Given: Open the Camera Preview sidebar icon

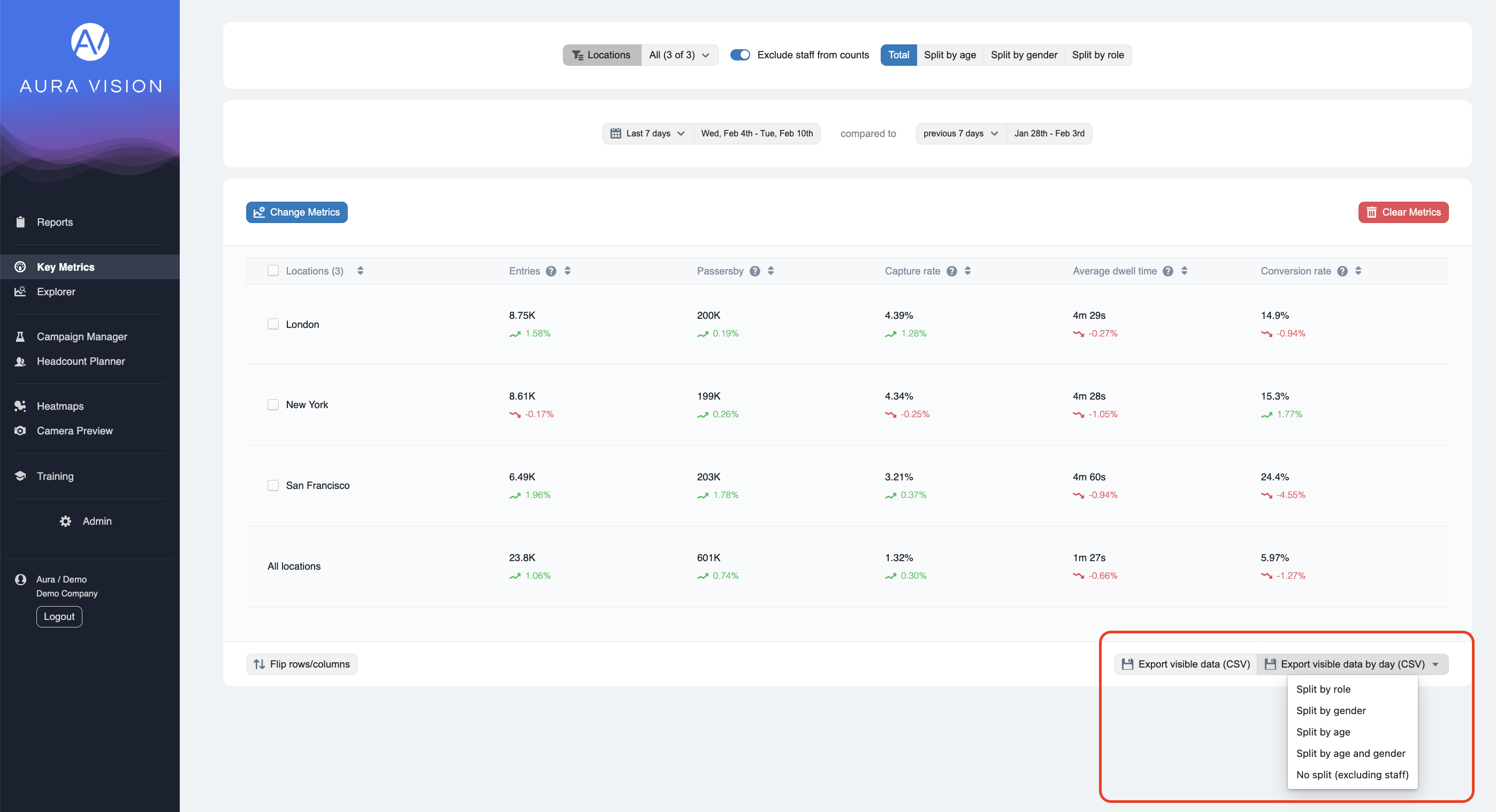Looking at the screenshot, I should (x=20, y=431).
